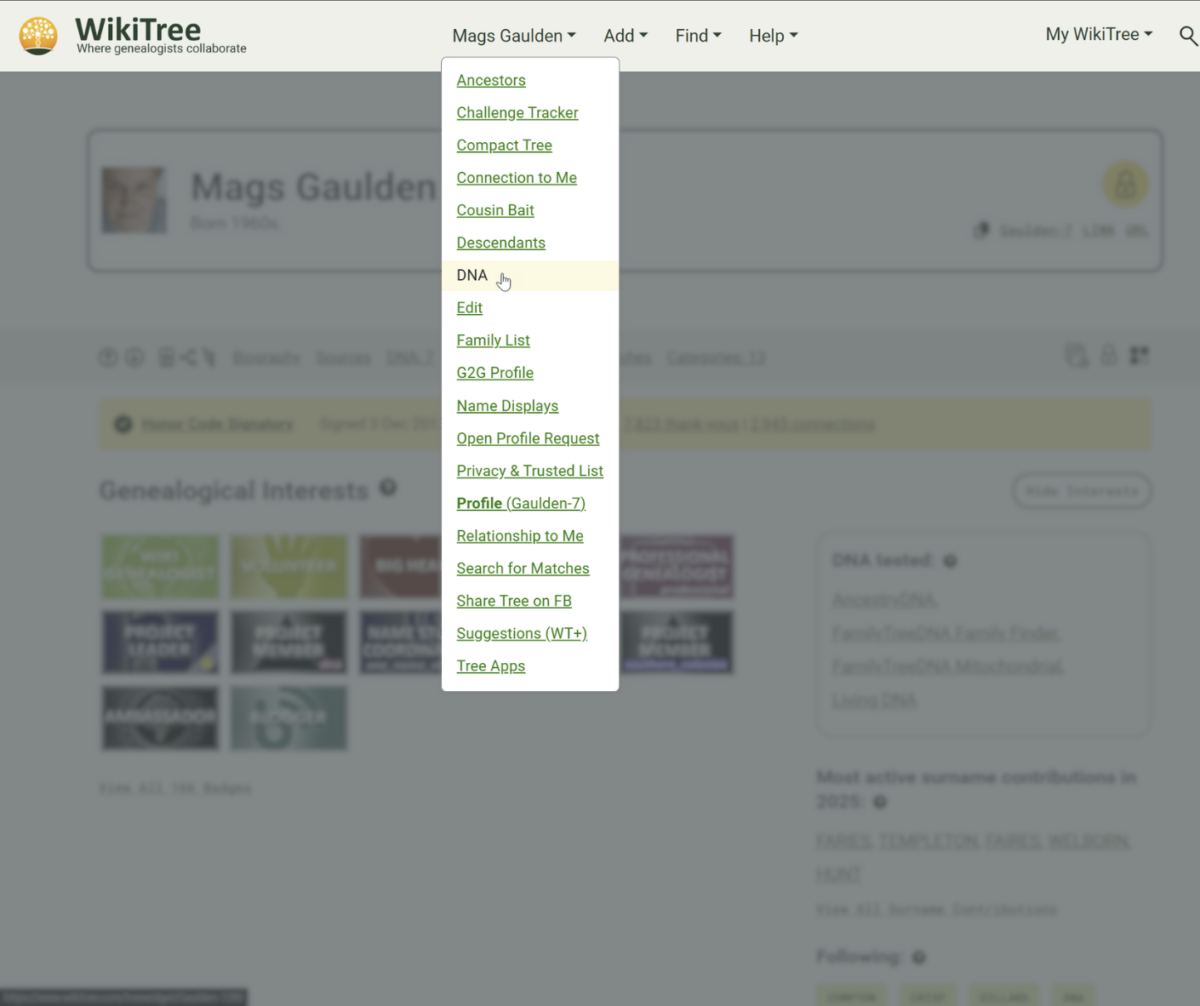Click the WikiTree site name text
The width and height of the screenshot is (1200, 1006).
coord(138,28)
